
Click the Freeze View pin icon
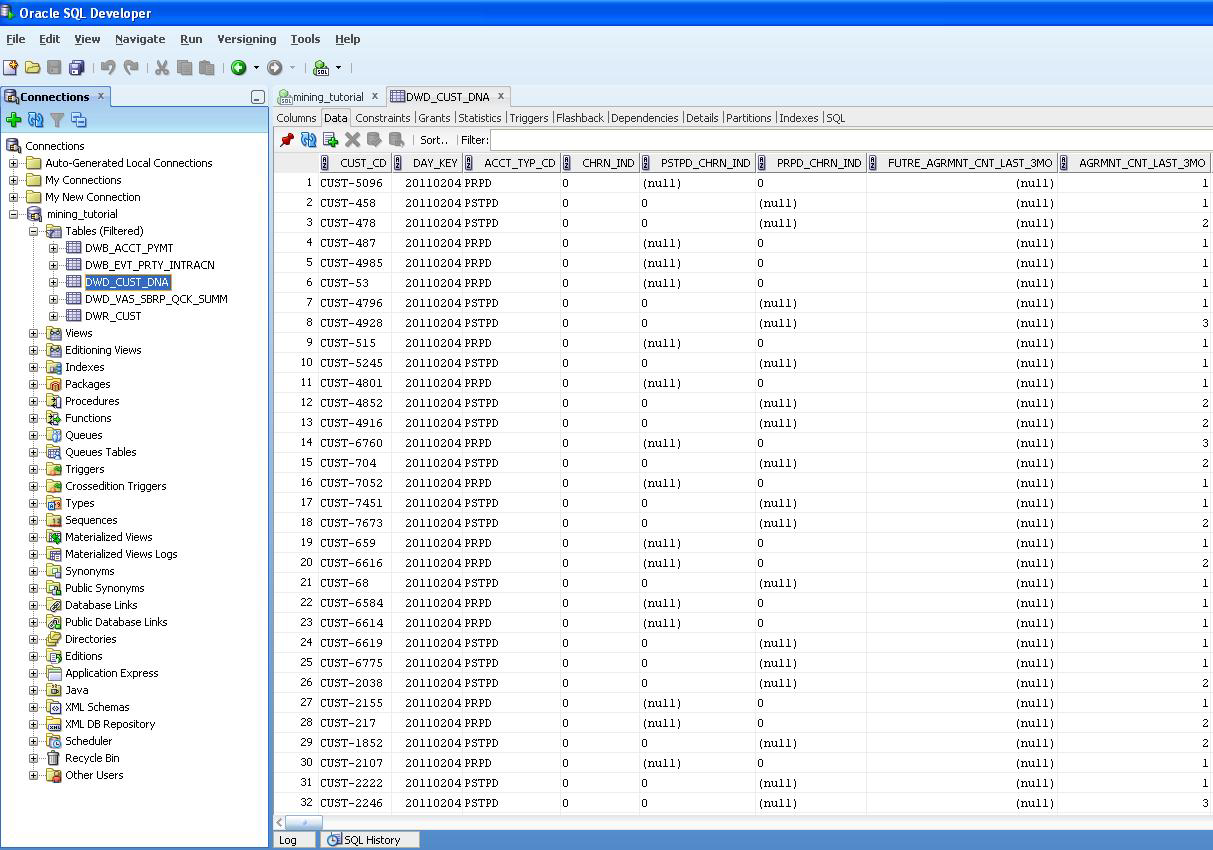tap(287, 140)
